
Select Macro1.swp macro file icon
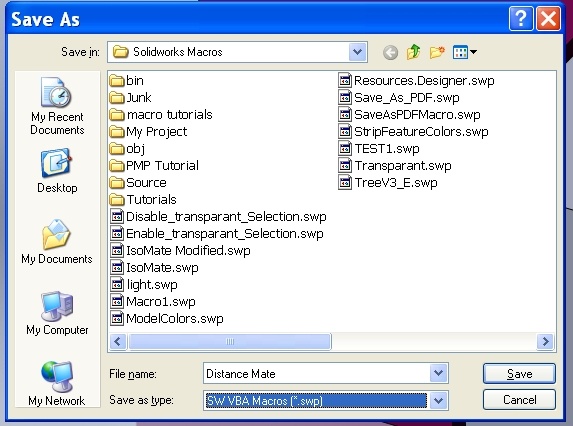(x=117, y=301)
